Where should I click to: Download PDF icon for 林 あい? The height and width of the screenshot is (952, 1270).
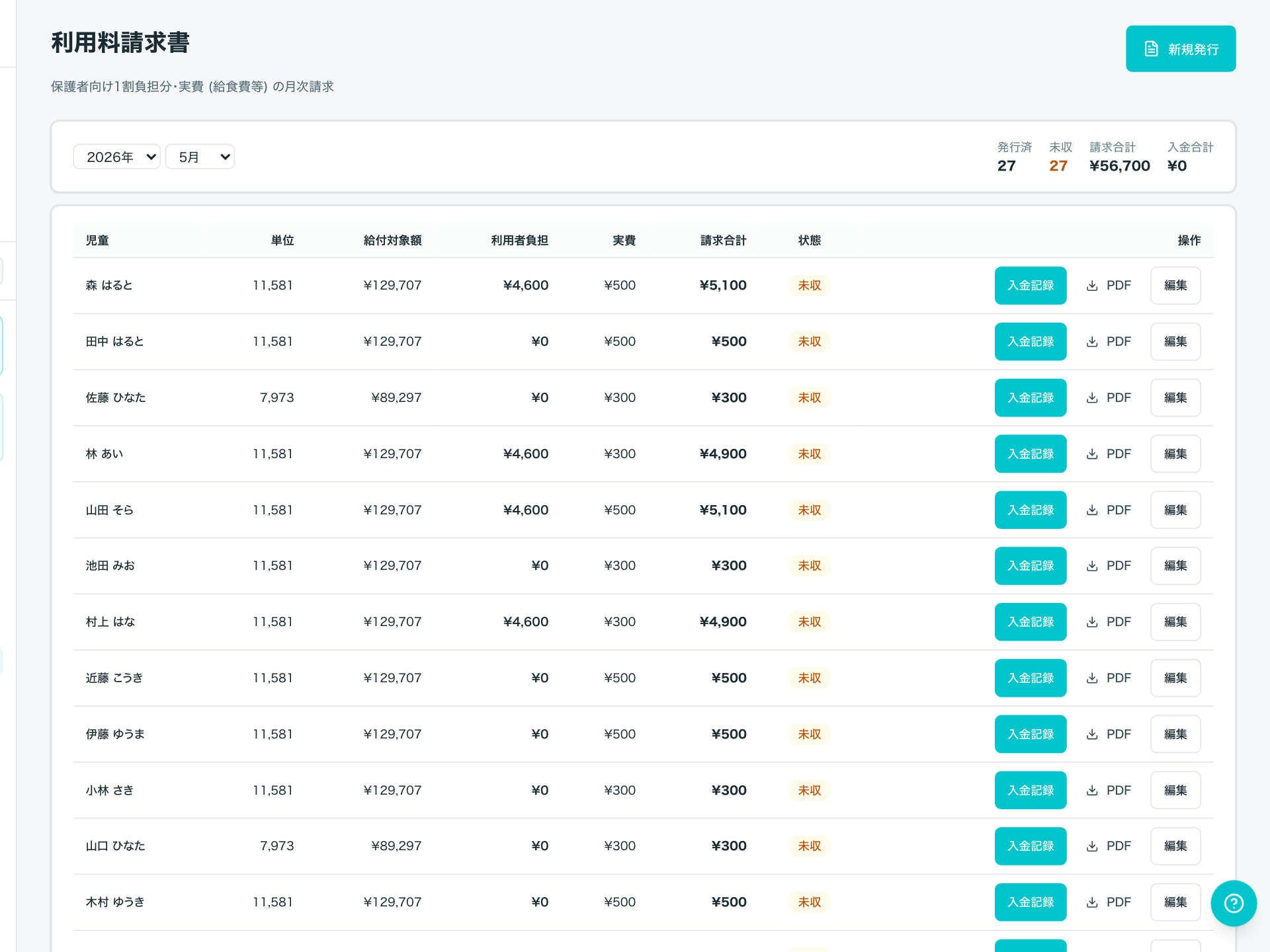click(x=1092, y=454)
